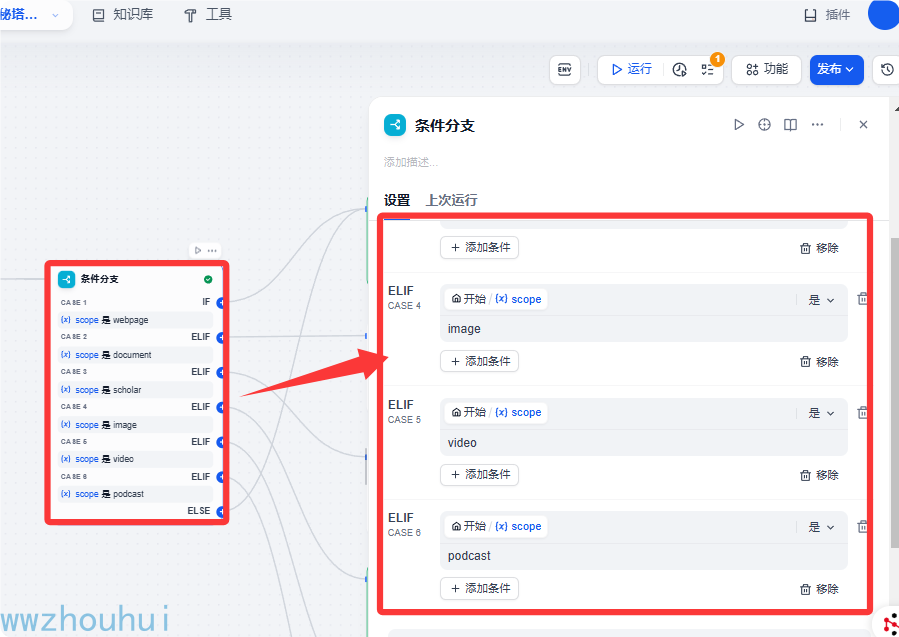Delete the CASE 5 condition trash icon
Image resolution: width=899 pixels, height=637 pixels.
[x=862, y=412]
